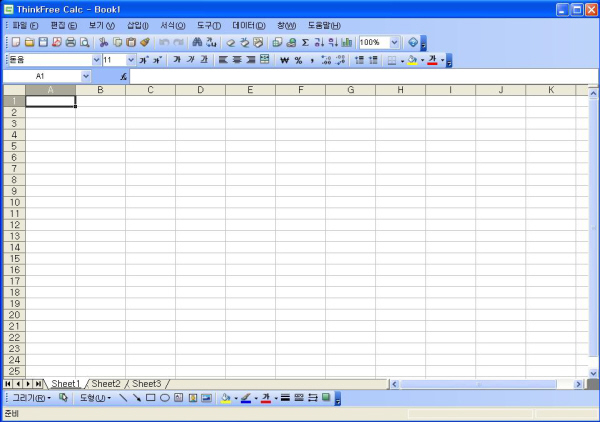Click the Help diamond icon
The image size is (600, 422).
coord(413,42)
